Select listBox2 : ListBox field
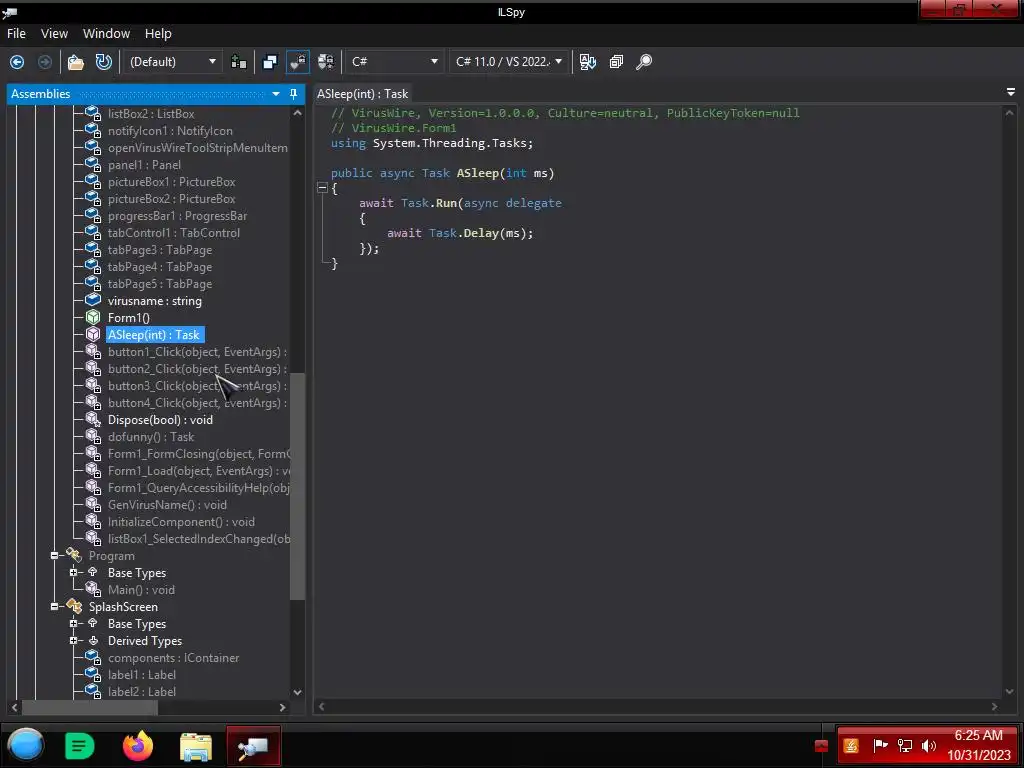This screenshot has height=768, width=1024. pyautogui.click(x=151, y=114)
